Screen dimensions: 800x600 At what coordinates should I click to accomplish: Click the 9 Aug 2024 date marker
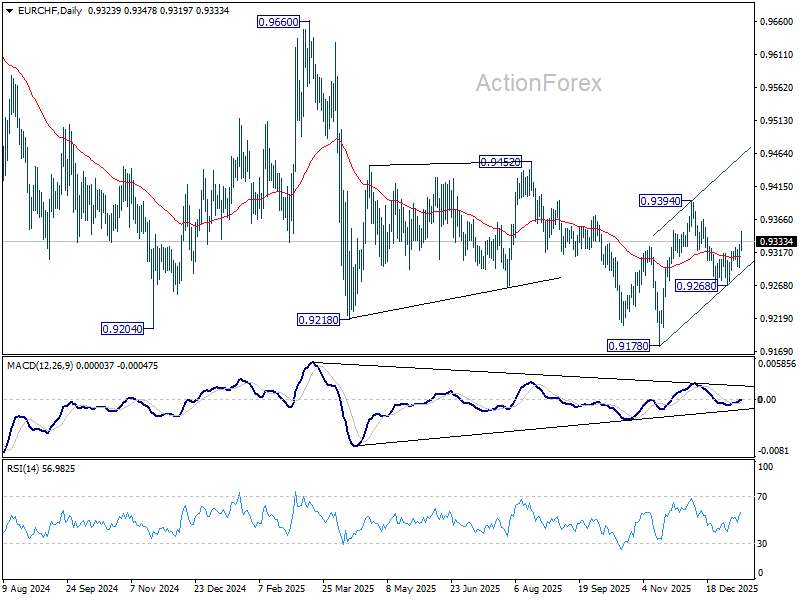point(27,589)
